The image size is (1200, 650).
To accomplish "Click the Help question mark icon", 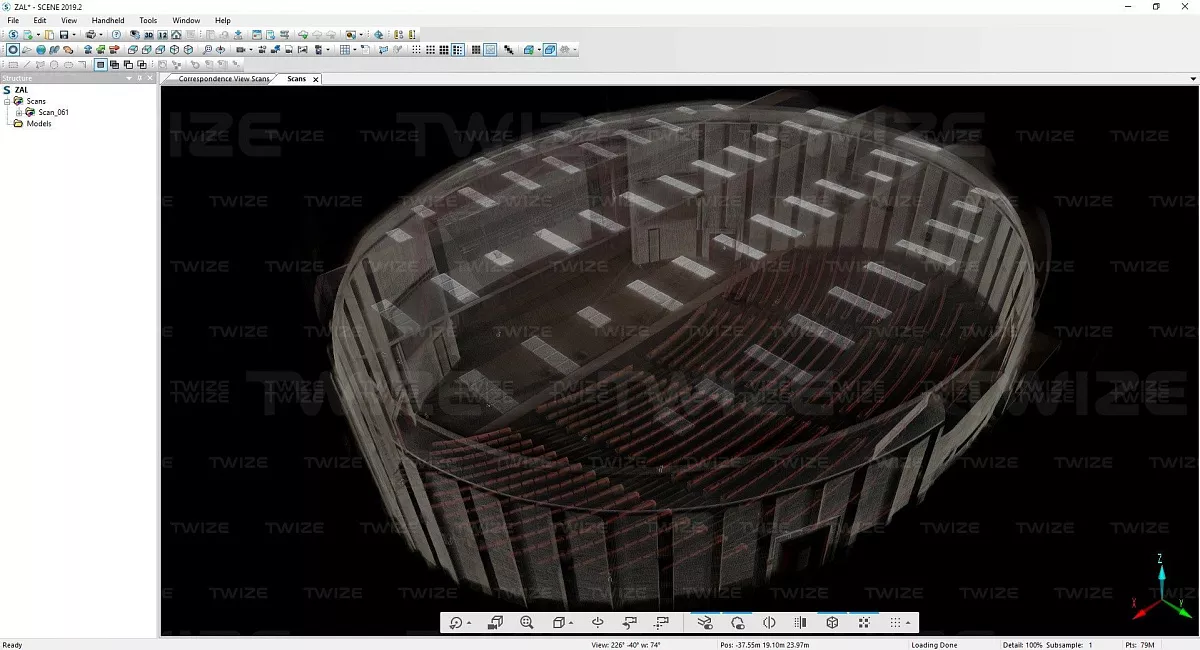I will click(x=116, y=35).
